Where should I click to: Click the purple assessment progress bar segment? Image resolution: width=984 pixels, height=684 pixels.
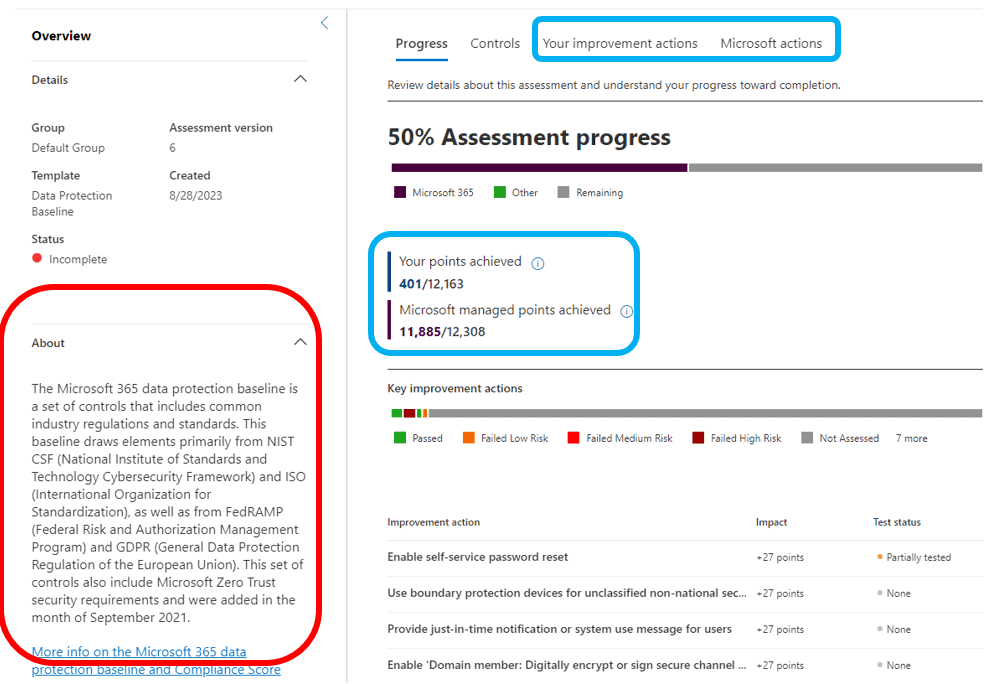point(539,168)
